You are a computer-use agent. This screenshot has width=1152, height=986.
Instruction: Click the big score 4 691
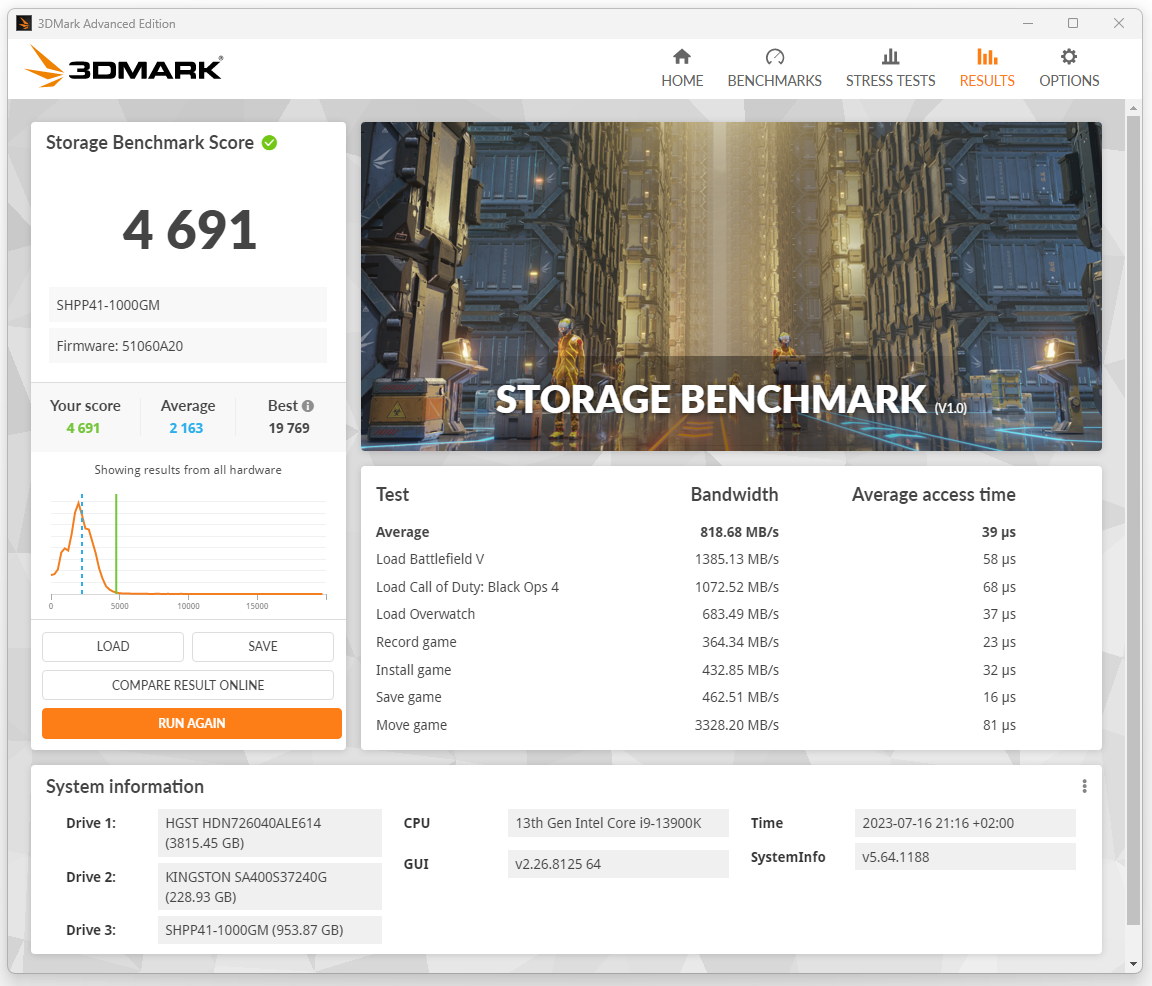click(190, 230)
